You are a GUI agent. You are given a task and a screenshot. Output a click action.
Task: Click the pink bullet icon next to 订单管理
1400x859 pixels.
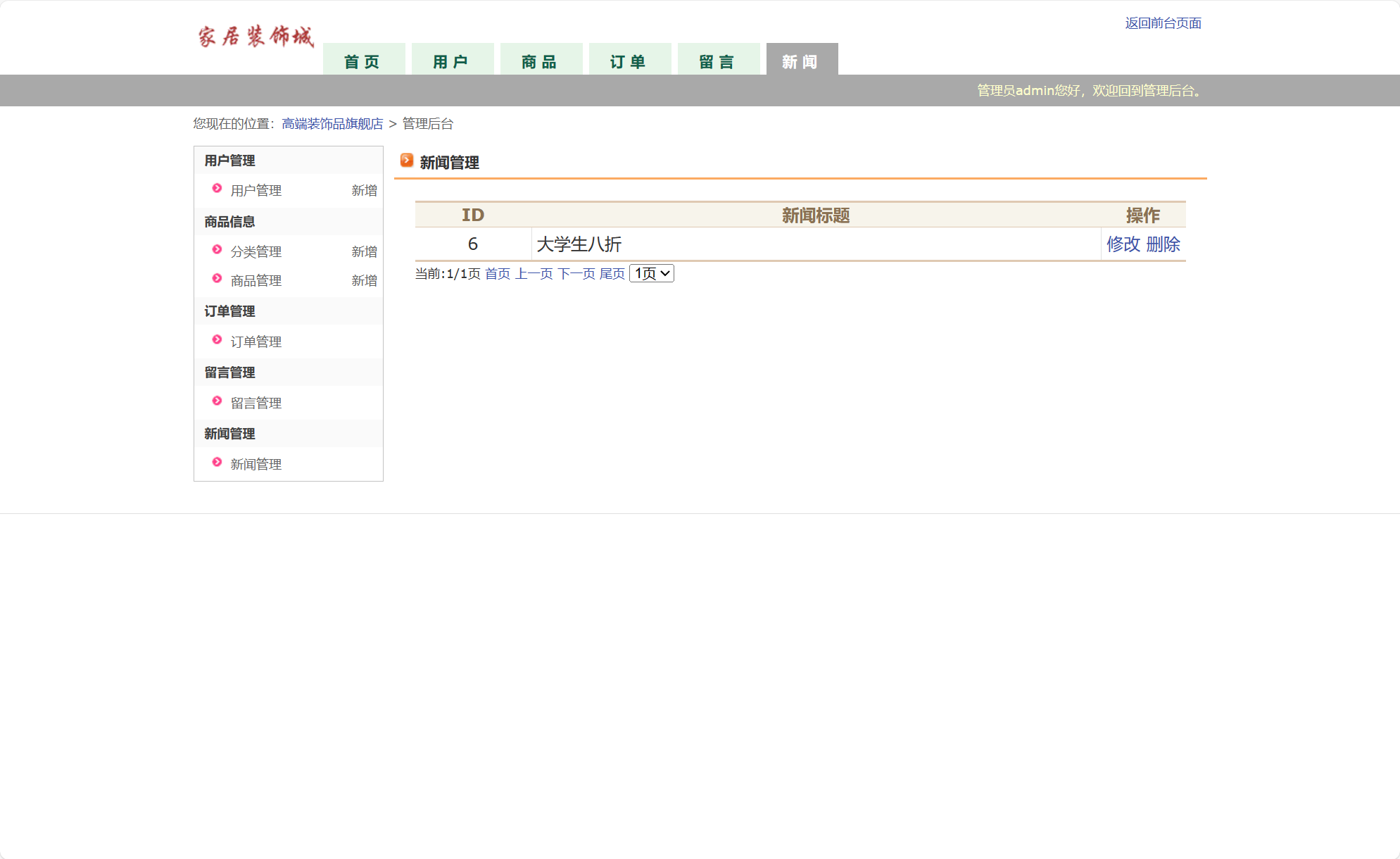pos(217,339)
